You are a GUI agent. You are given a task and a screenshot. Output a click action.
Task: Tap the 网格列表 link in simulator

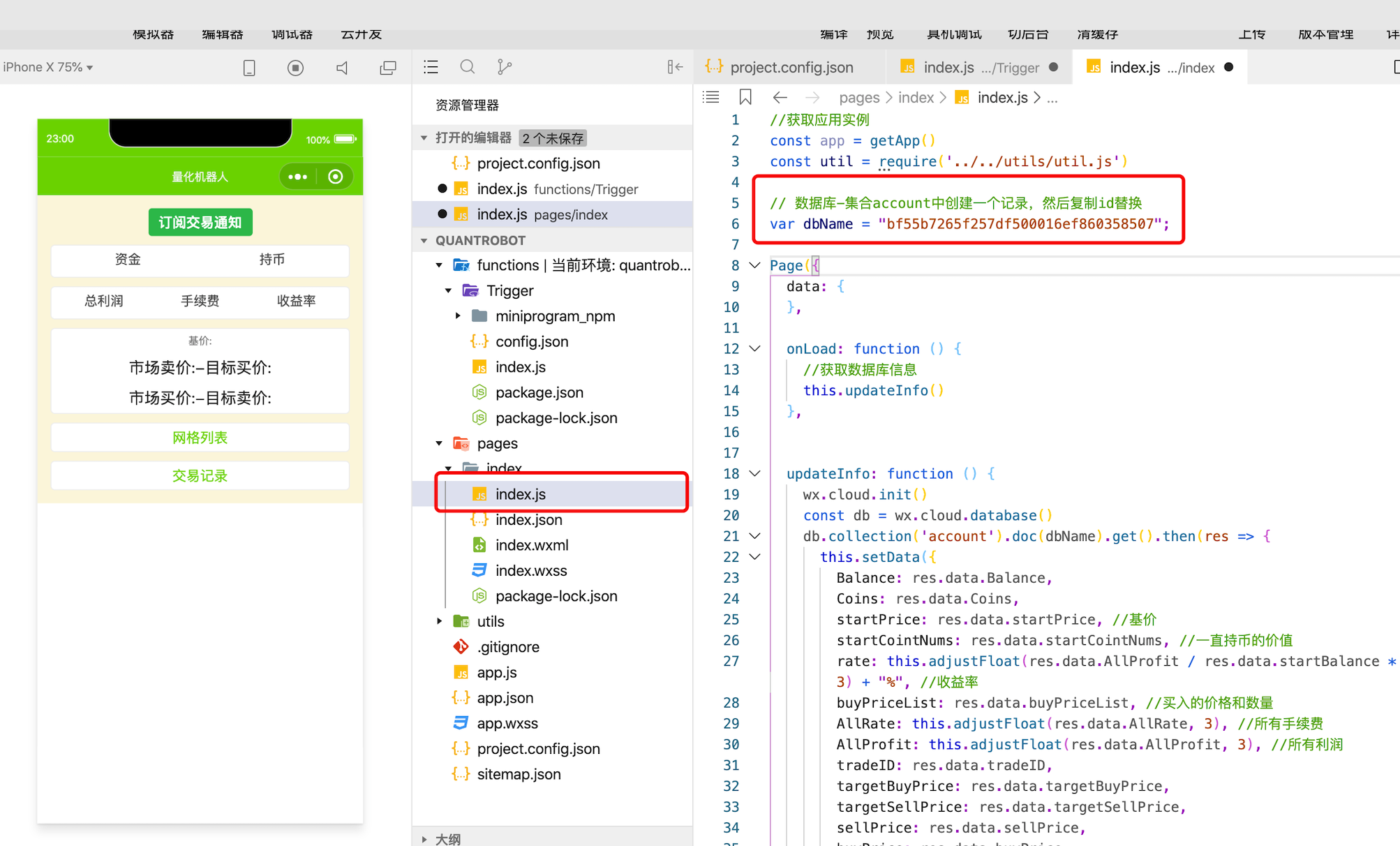pos(200,438)
